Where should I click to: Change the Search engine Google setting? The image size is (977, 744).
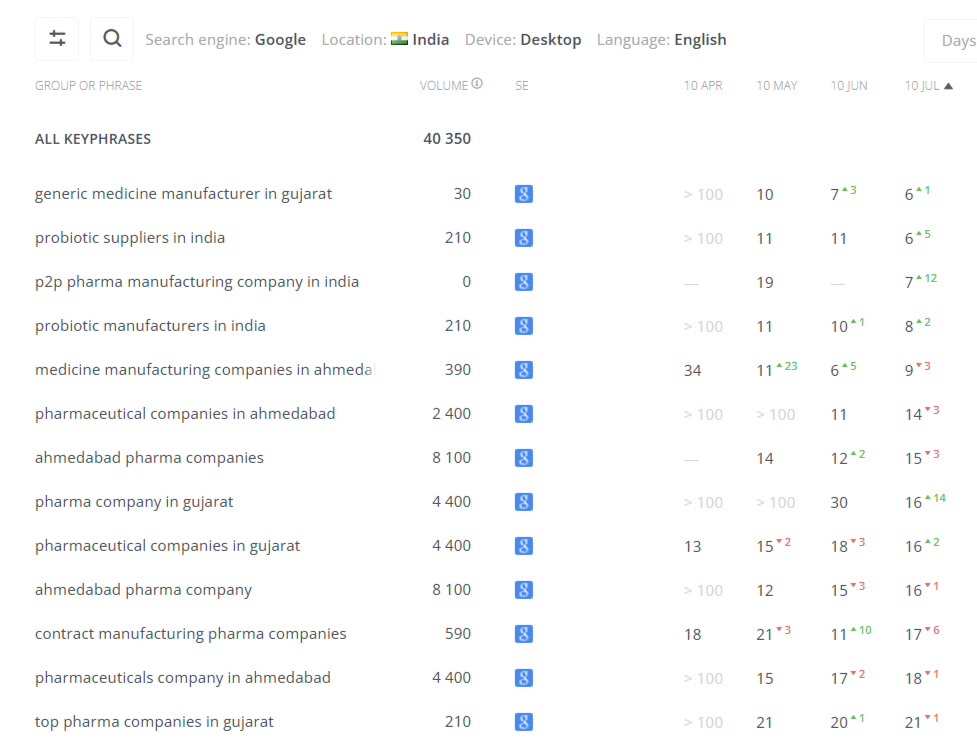[x=226, y=40]
